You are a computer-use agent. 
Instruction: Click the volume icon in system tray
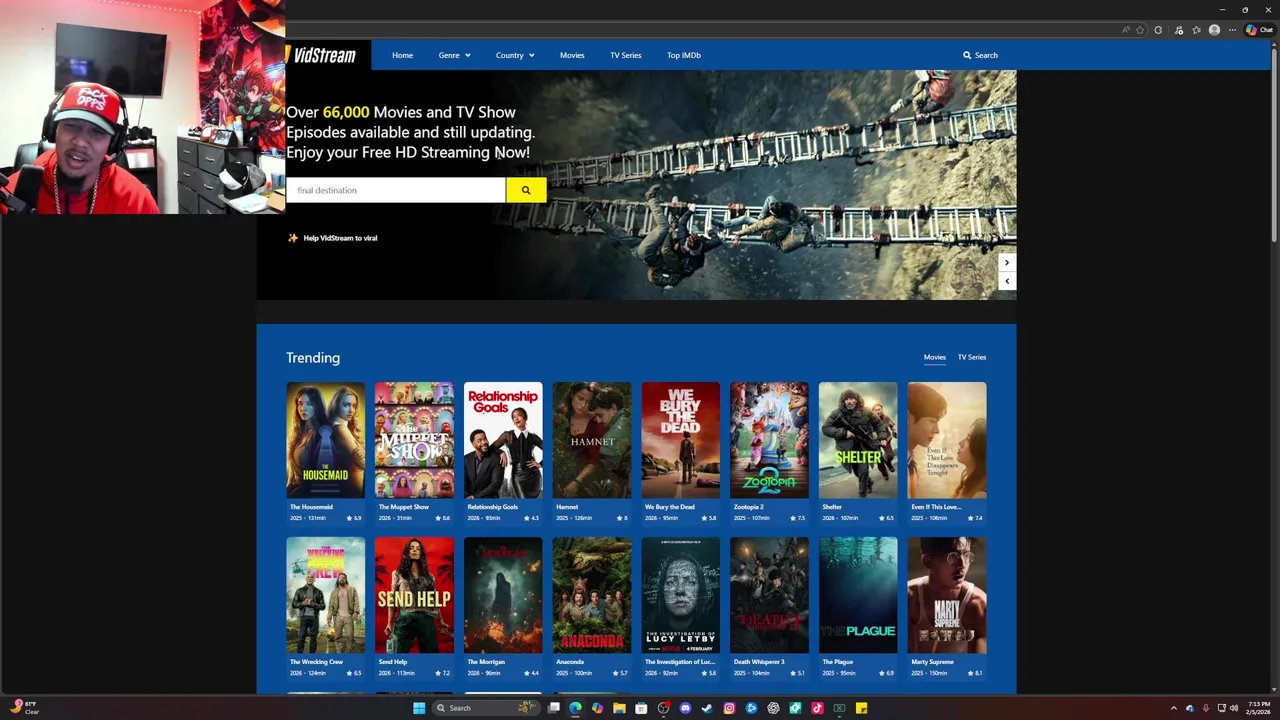point(1234,708)
